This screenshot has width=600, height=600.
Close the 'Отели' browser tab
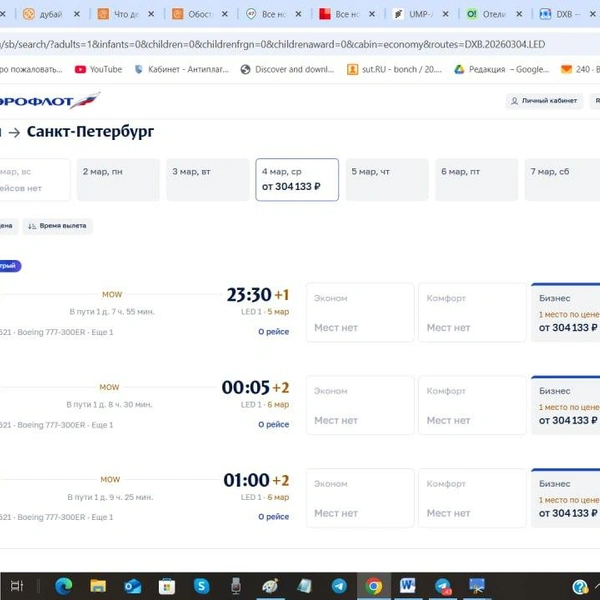(519, 14)
